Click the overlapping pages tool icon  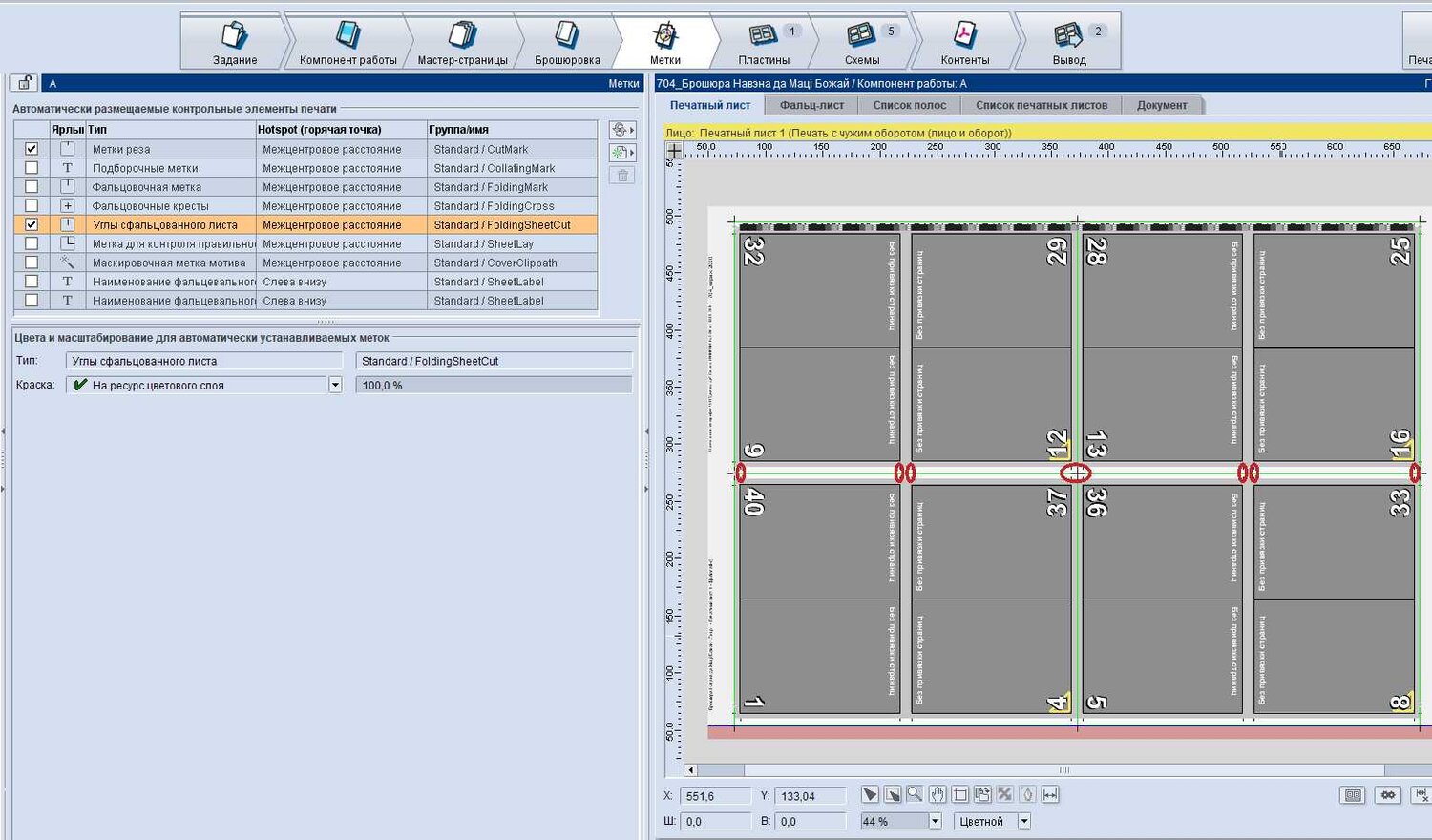982,794
